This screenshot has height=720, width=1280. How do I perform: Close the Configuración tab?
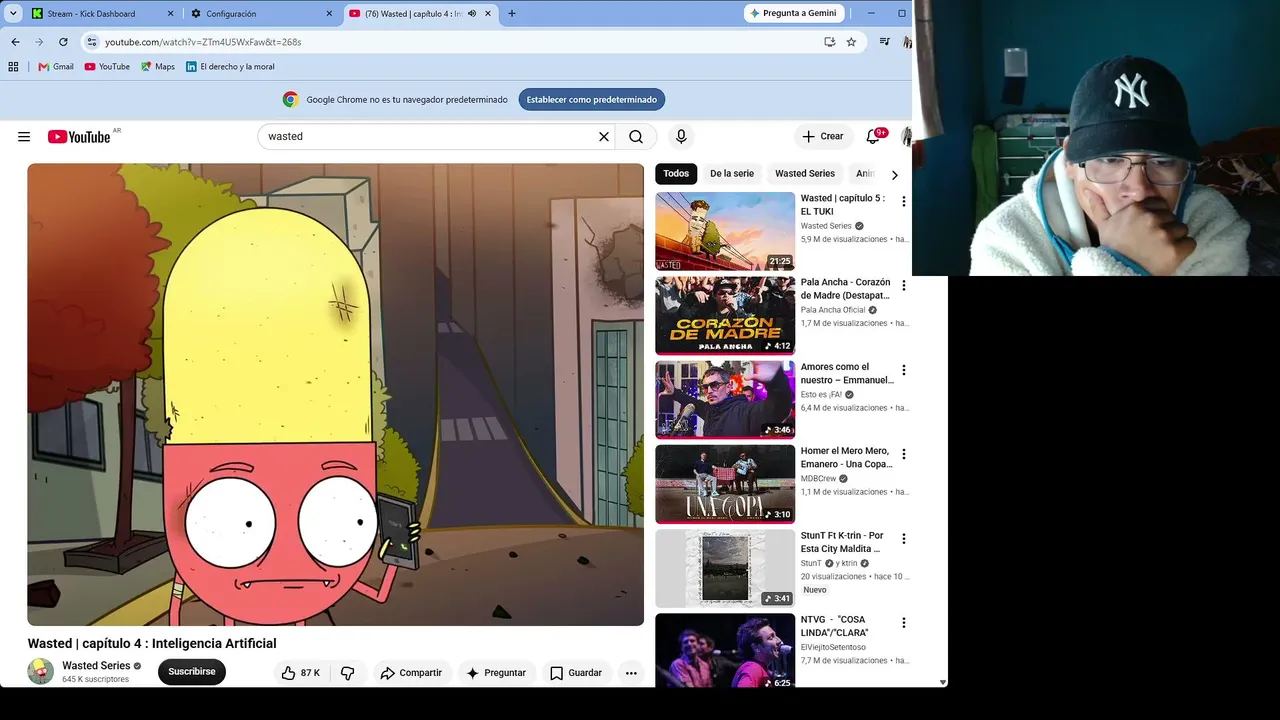pyautogui.click(x=329, y=14)
